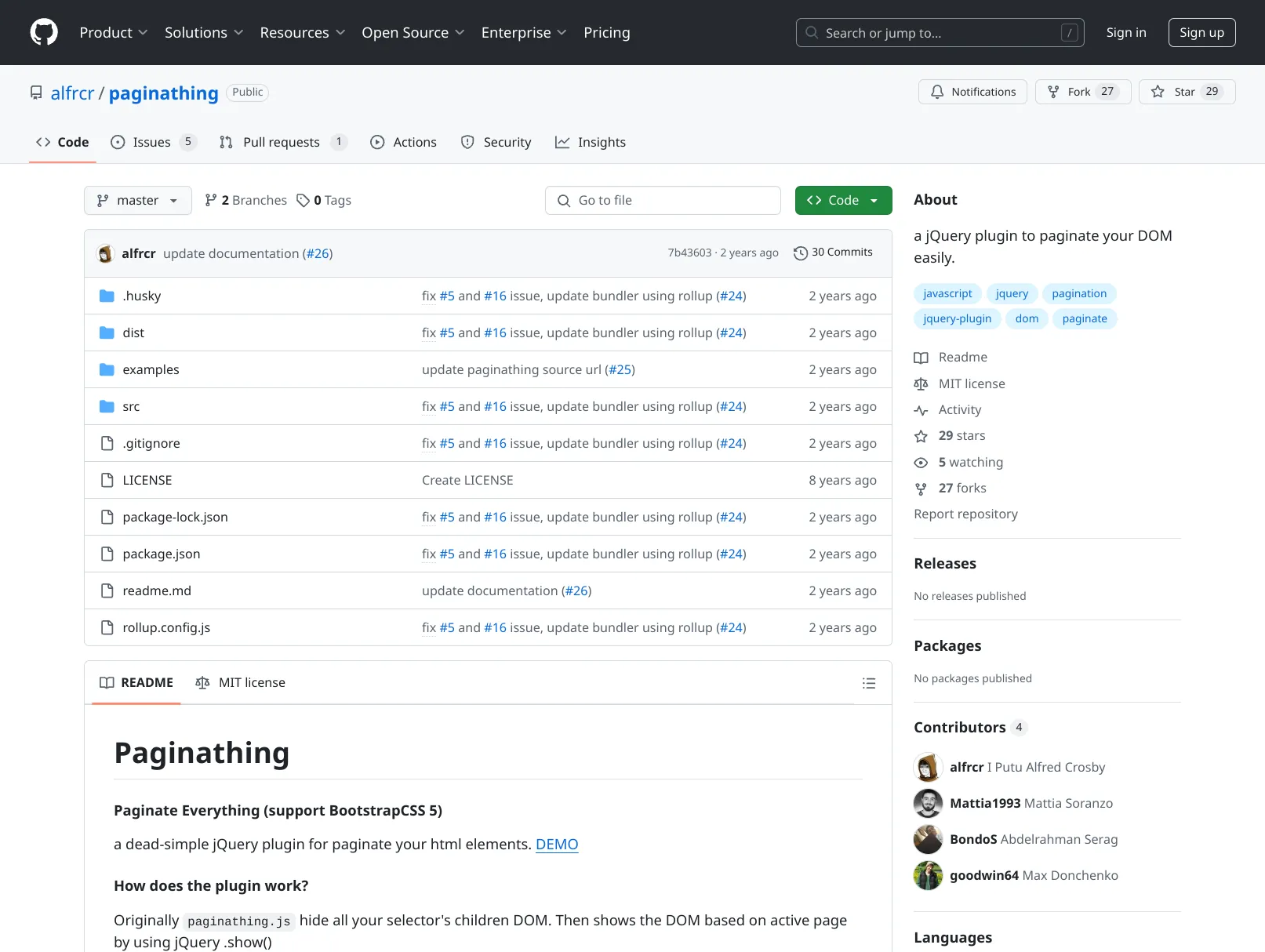This screenshot has height=952, width=1265.
Task: Open the Create LICENSE commit message
Action: (467, 480)
